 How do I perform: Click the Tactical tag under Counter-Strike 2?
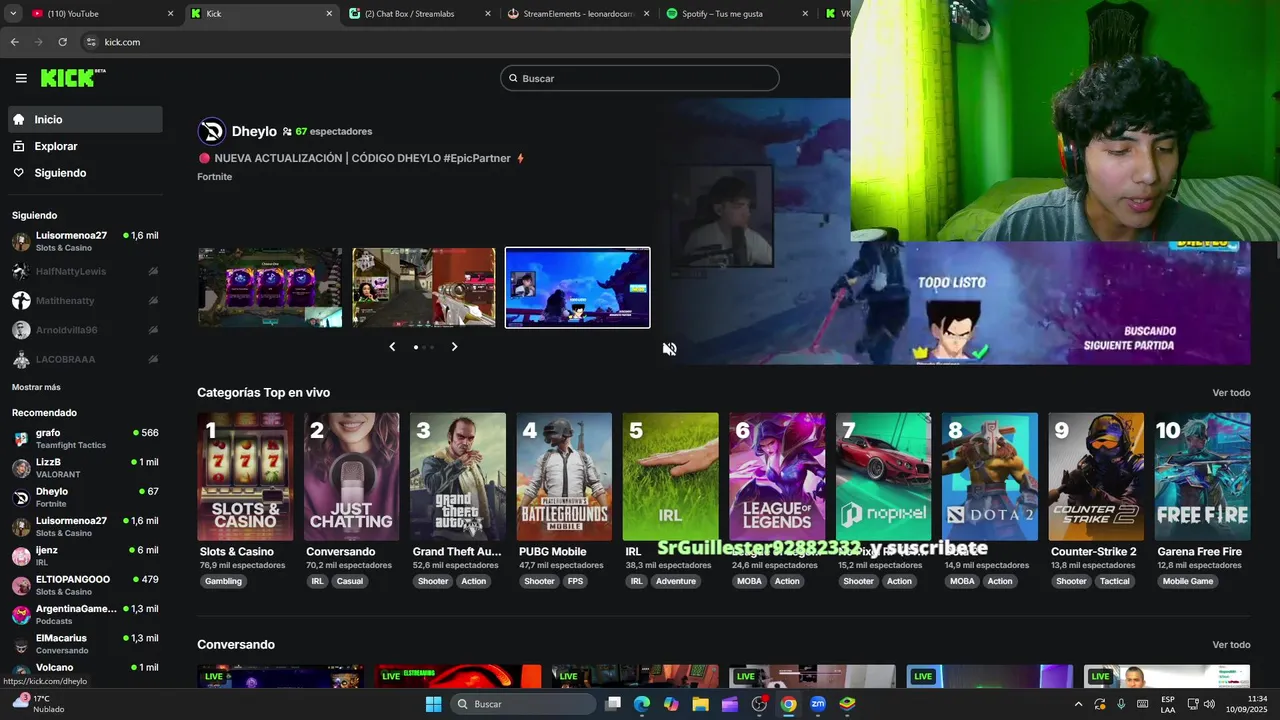tap(1114, 581)
